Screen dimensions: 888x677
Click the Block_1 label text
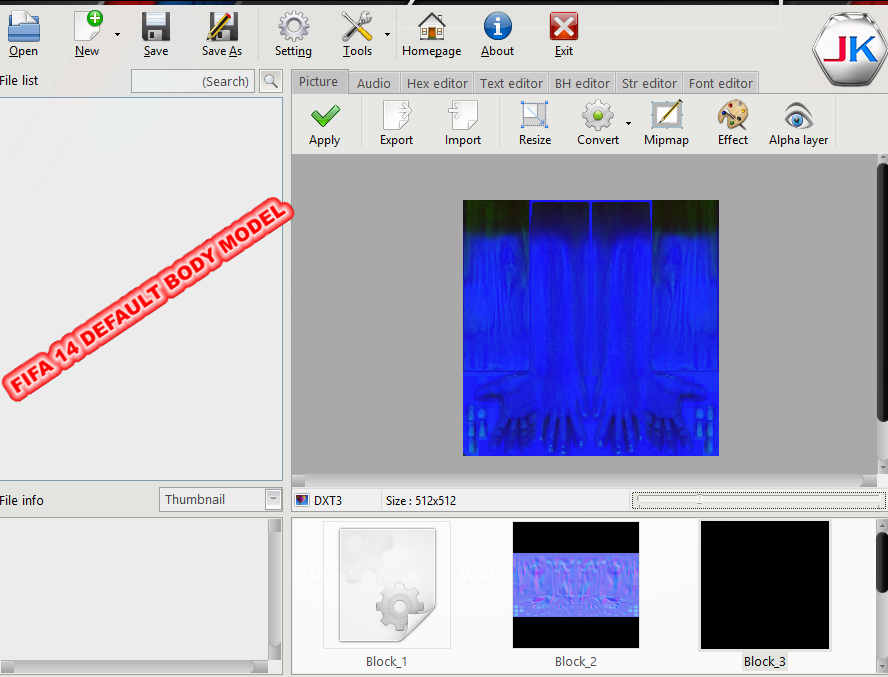point(387,661)
